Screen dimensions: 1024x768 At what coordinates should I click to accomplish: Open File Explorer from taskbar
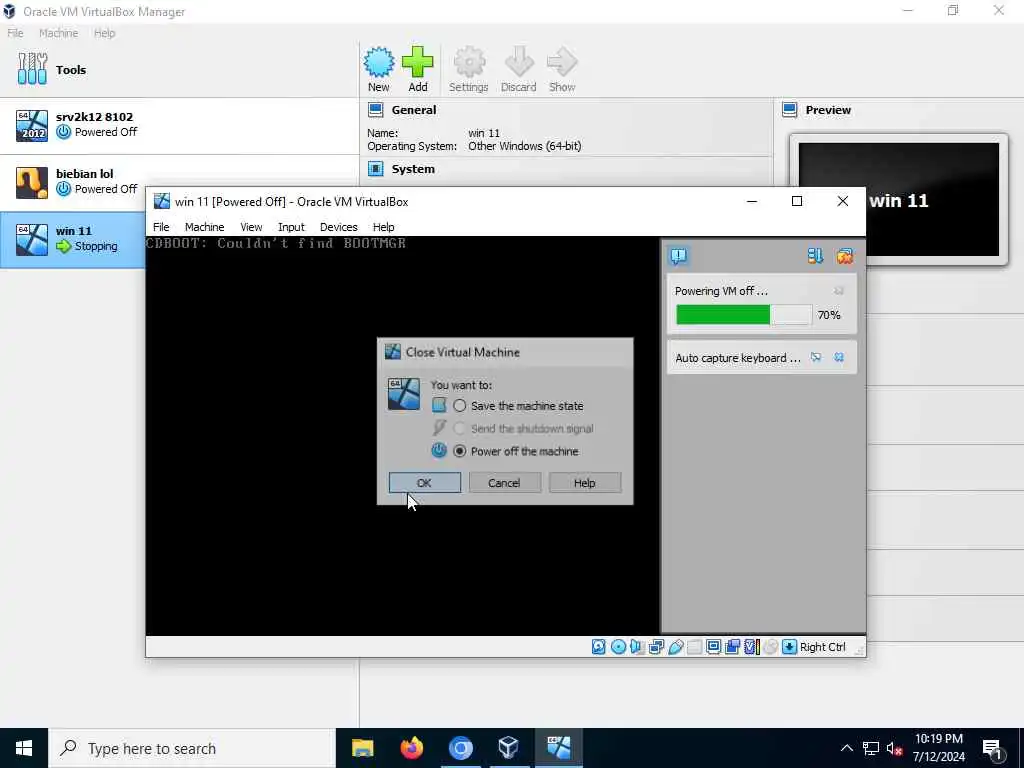[362, 748]
